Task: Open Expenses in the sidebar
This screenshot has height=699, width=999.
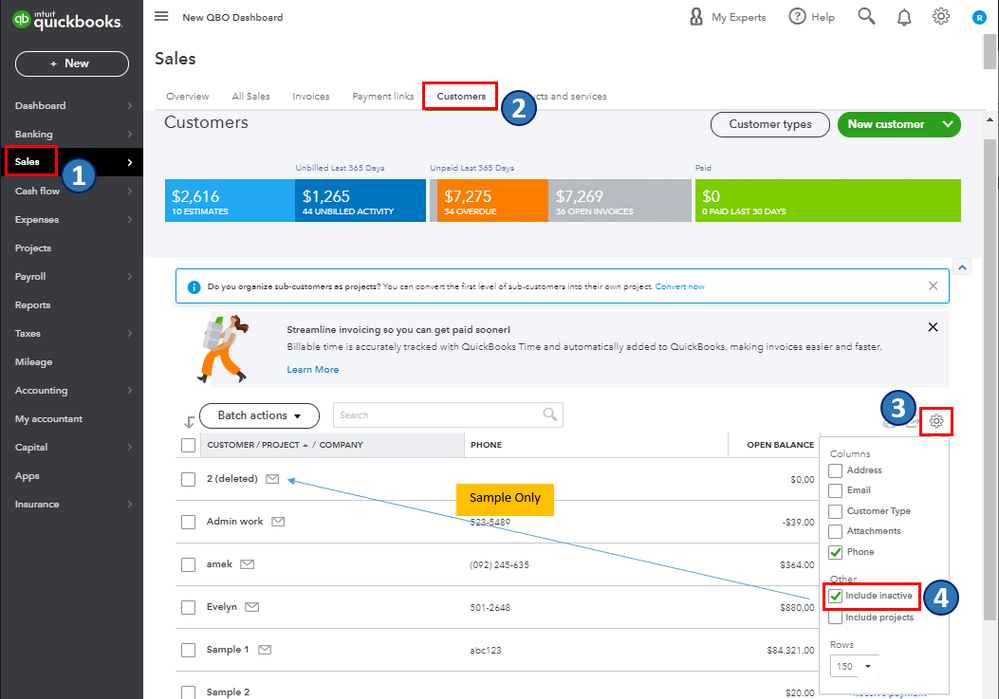Action: pos(37,220)
